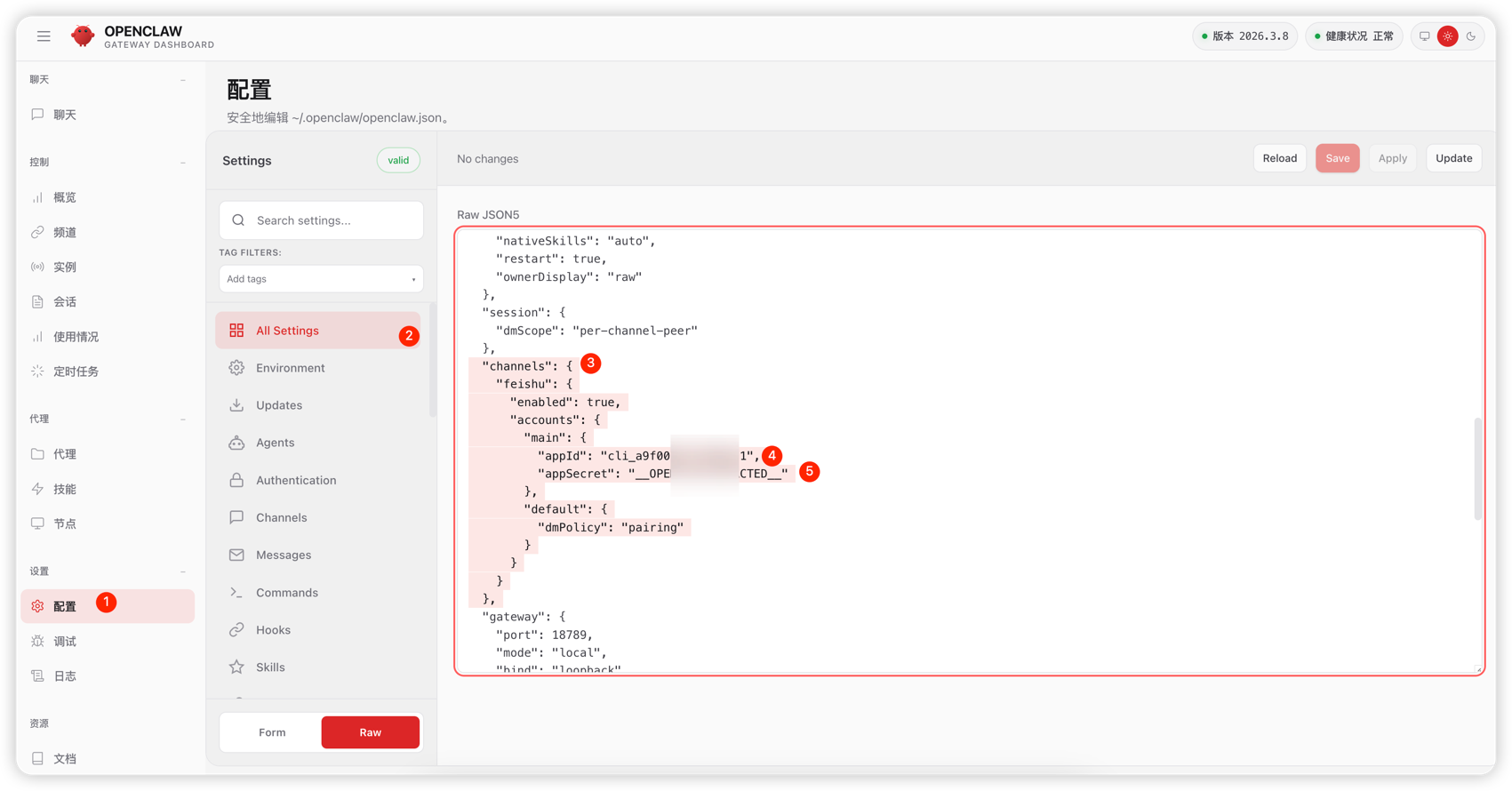
Task: Open the 调试 bug icon item
Action: (x=37, y=642)
